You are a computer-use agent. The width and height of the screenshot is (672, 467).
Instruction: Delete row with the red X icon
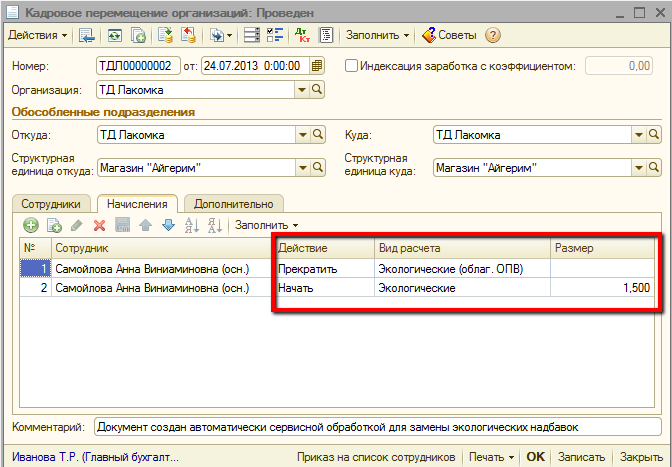(99, 226)
